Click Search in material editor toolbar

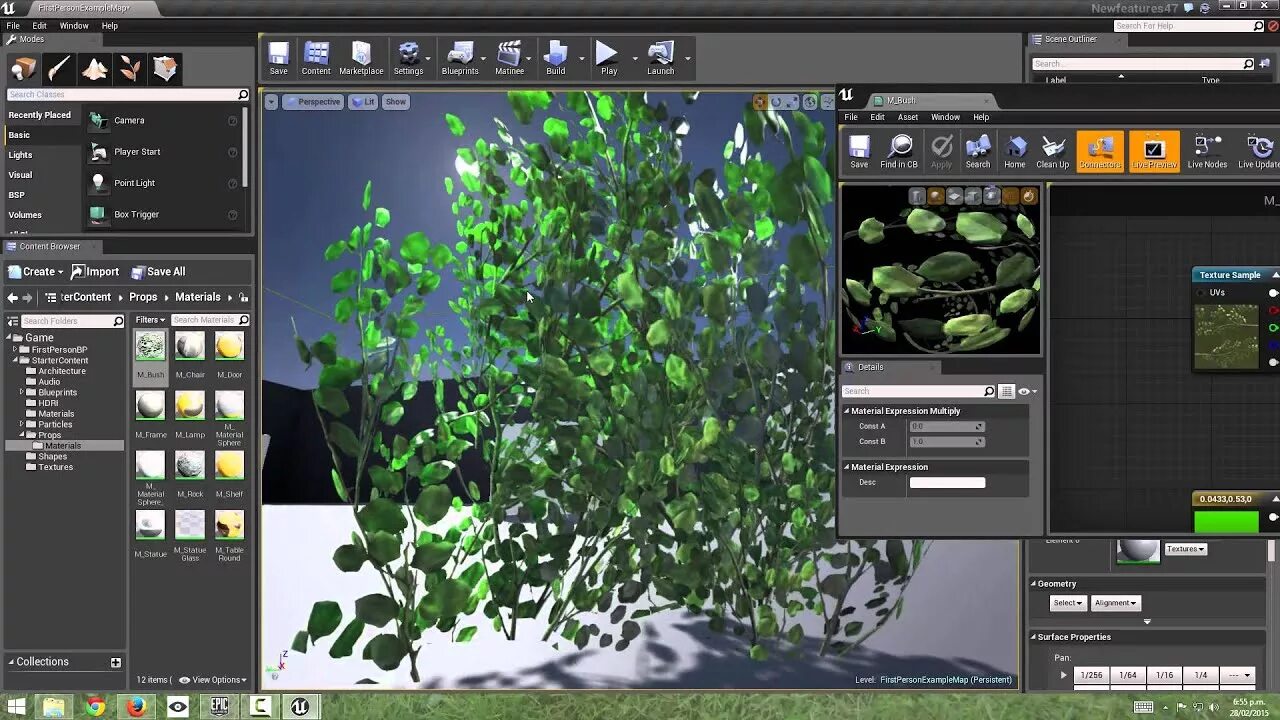coord(977,152)
